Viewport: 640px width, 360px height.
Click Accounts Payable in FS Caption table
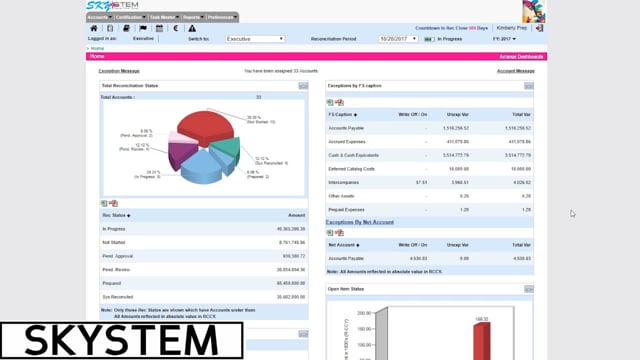pyautogui.click(x=346, y=128)
